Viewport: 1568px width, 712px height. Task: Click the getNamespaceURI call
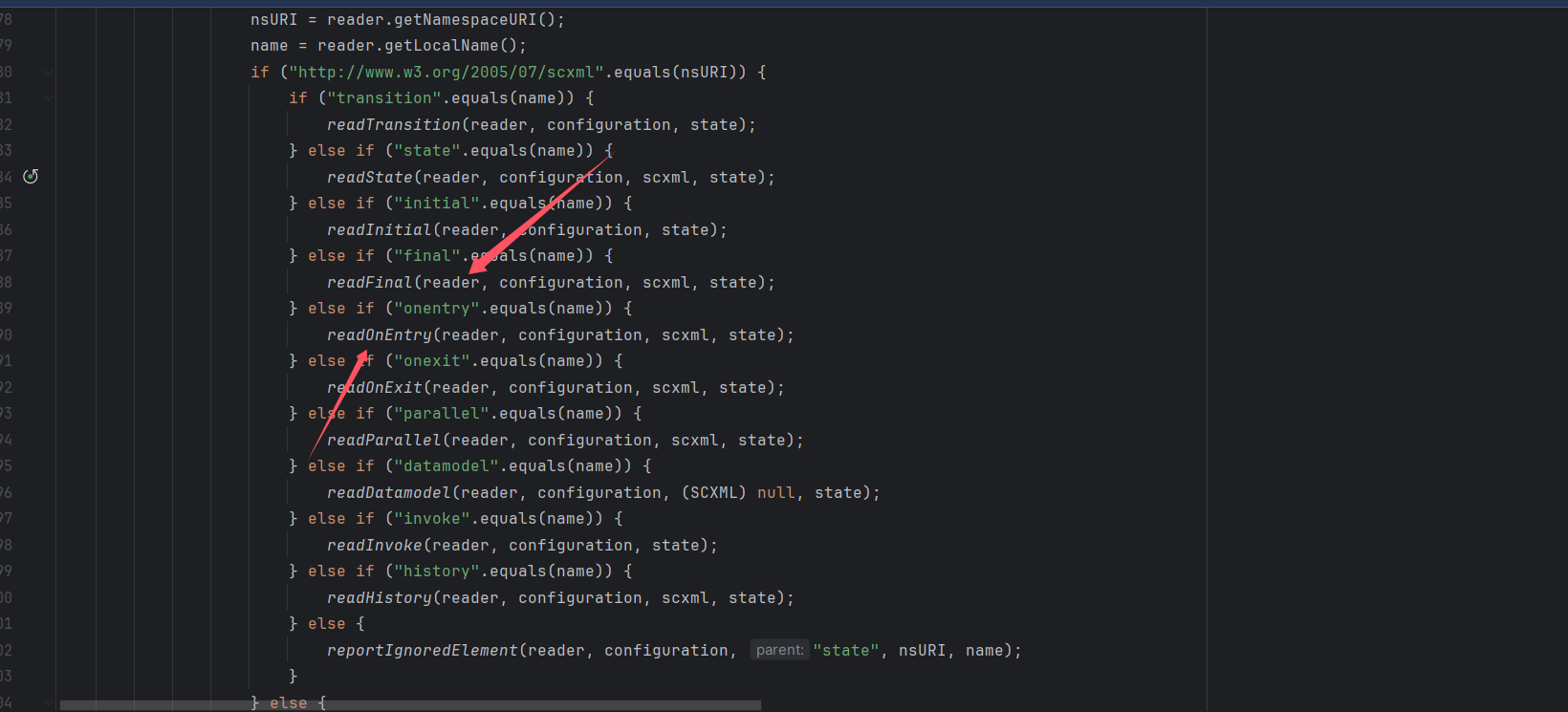tap(466, 20)
